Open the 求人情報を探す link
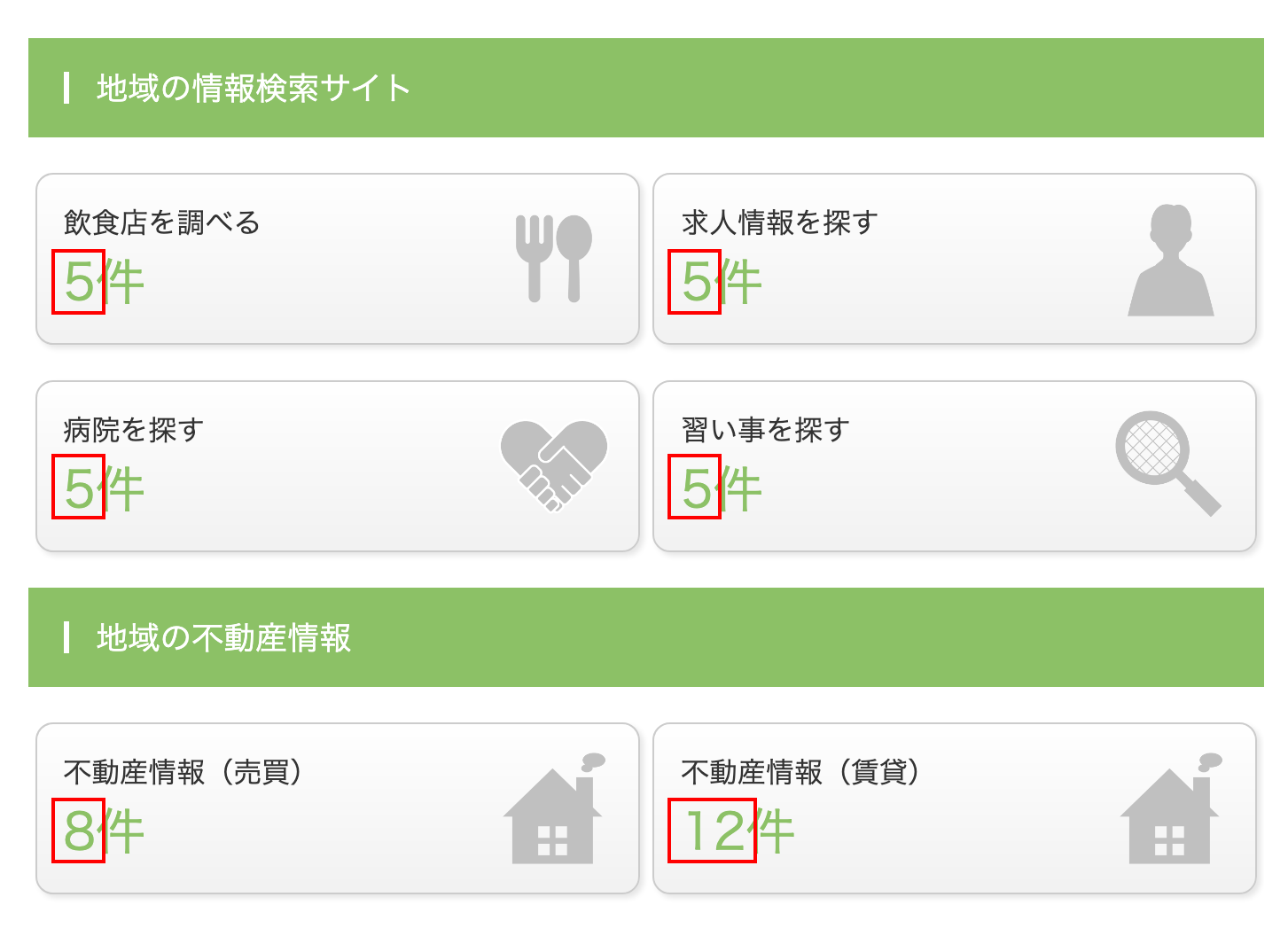 point(779,222)
